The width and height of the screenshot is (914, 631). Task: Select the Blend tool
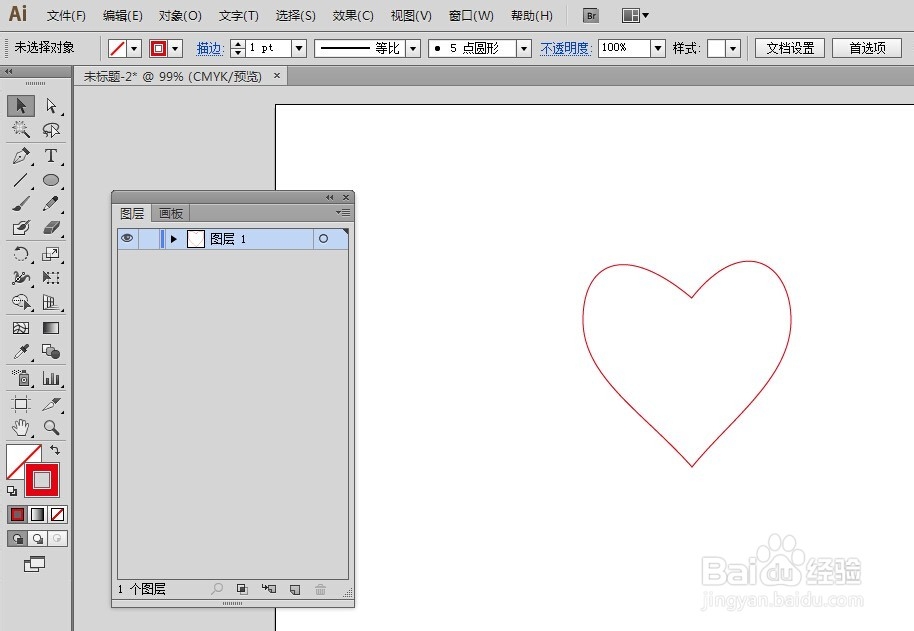51,352
